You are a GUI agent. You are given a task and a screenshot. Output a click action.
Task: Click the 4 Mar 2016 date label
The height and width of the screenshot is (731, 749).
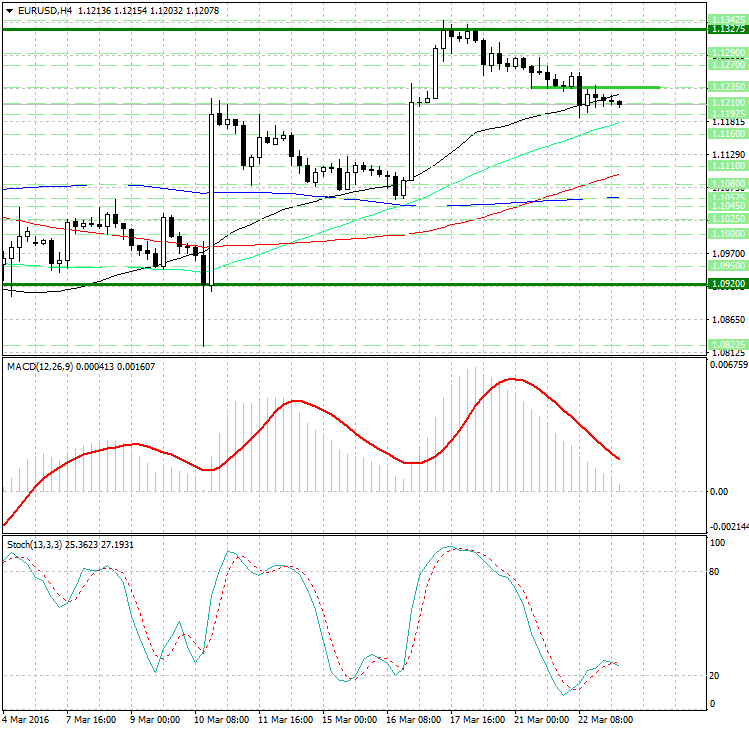tap(25, 720)
